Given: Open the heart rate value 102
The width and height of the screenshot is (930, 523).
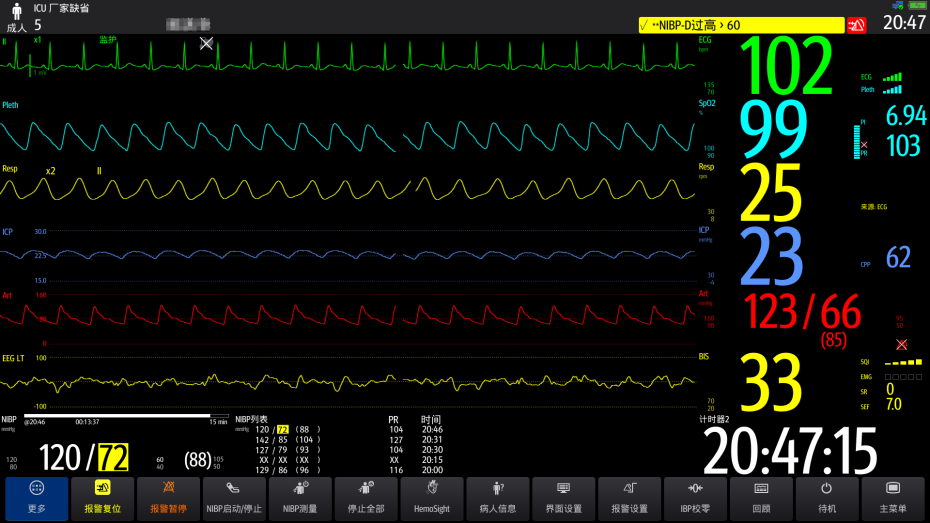Looking at the screenshot, I should coord(786,66).
